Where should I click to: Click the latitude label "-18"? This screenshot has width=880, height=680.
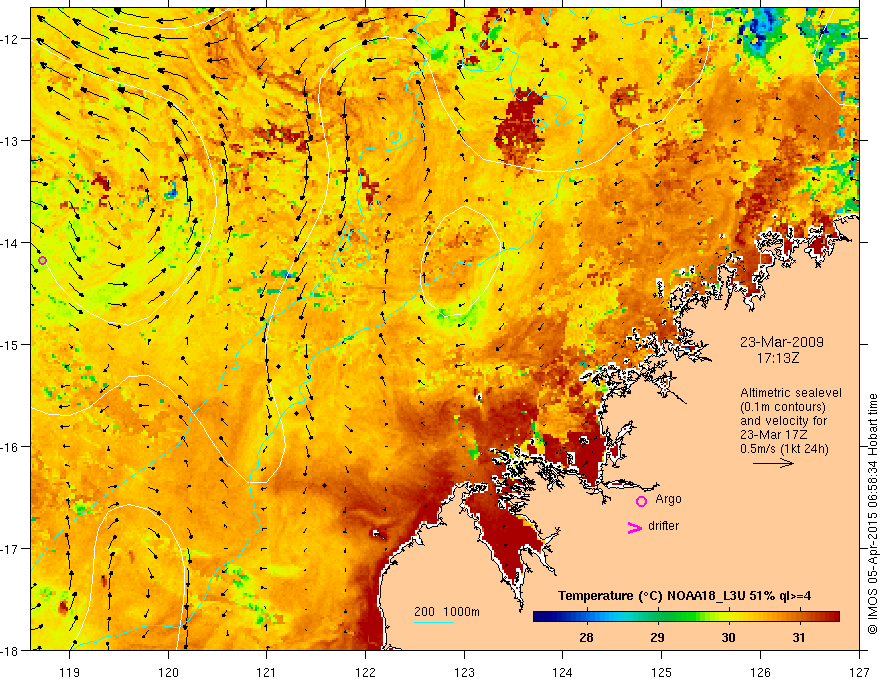10,650
